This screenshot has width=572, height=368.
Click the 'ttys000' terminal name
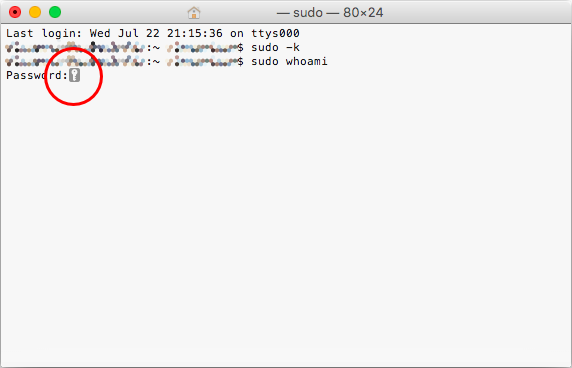click(x=275, y=33)
